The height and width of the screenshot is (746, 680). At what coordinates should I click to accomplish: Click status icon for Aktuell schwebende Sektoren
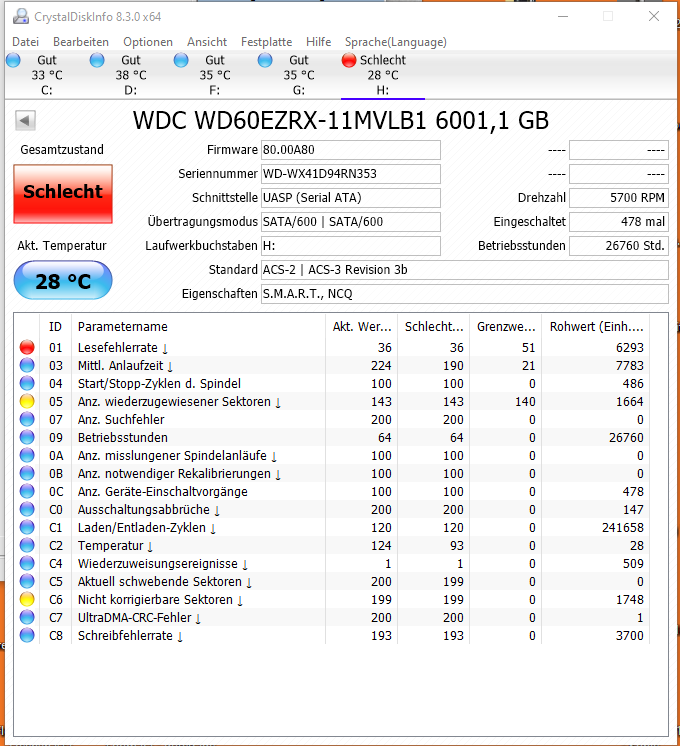[27, 581]
